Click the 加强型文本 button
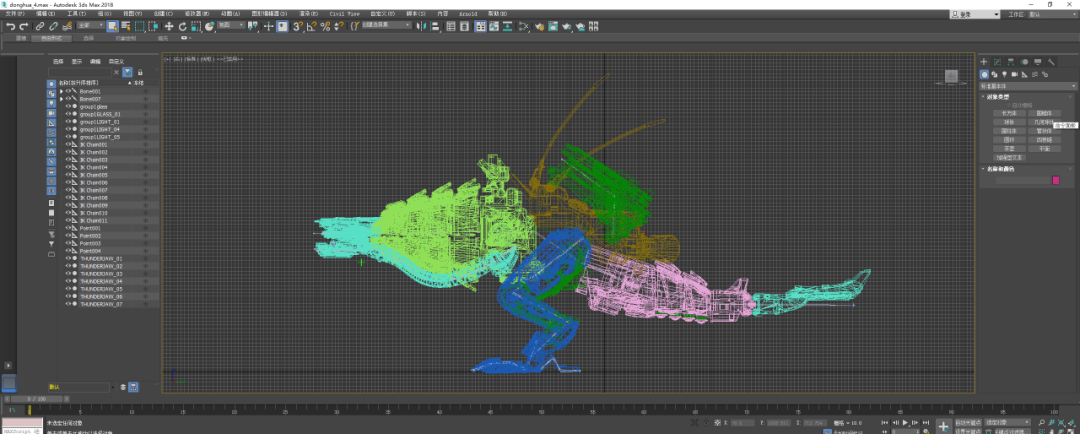 (x=1010, y=157)
